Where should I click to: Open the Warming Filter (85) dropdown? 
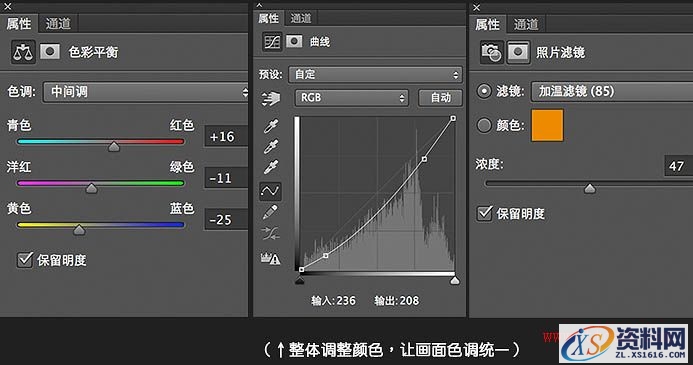[612, 91]
